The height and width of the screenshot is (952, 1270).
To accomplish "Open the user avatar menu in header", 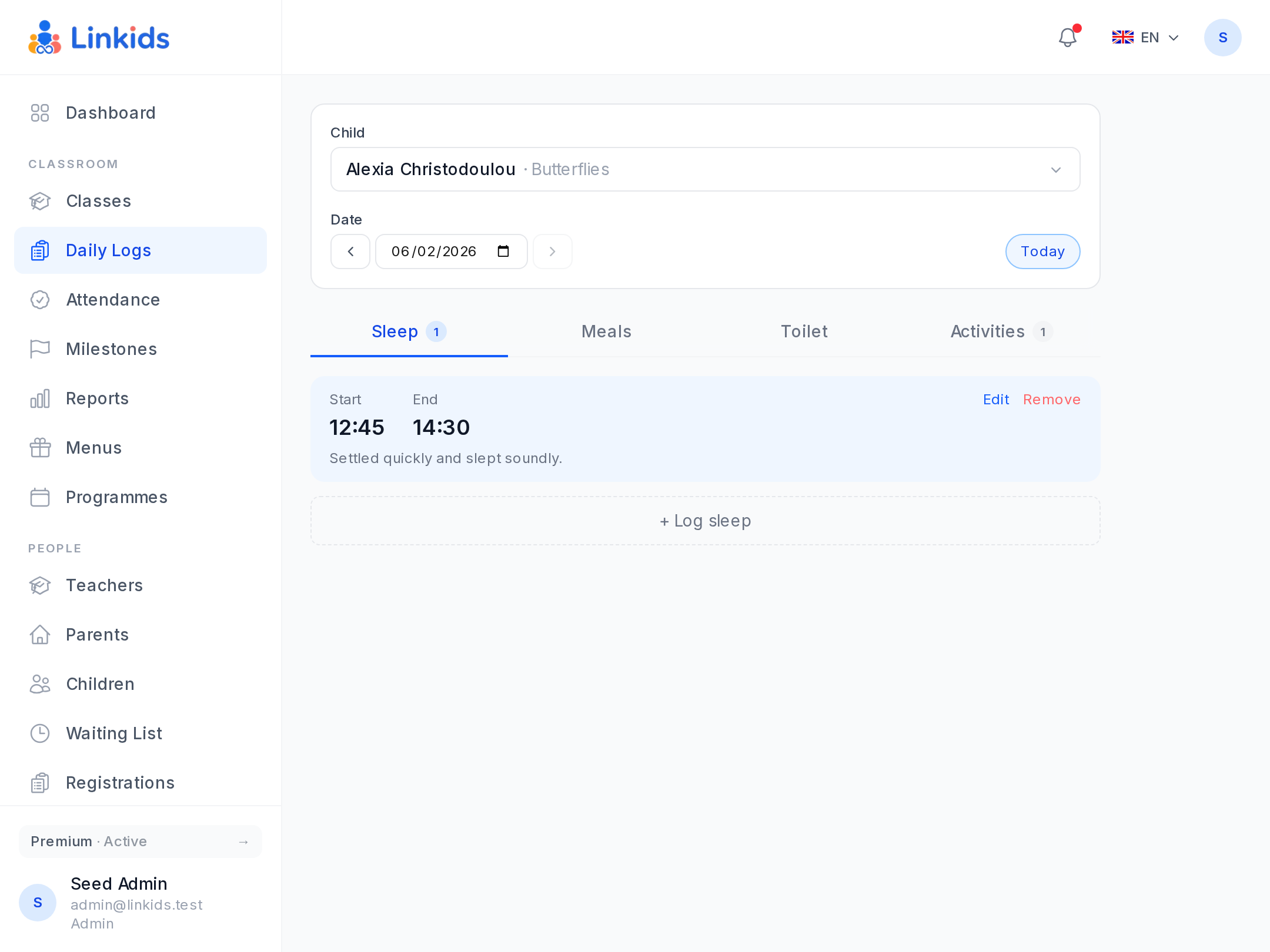I will (x=1223, y=38).
